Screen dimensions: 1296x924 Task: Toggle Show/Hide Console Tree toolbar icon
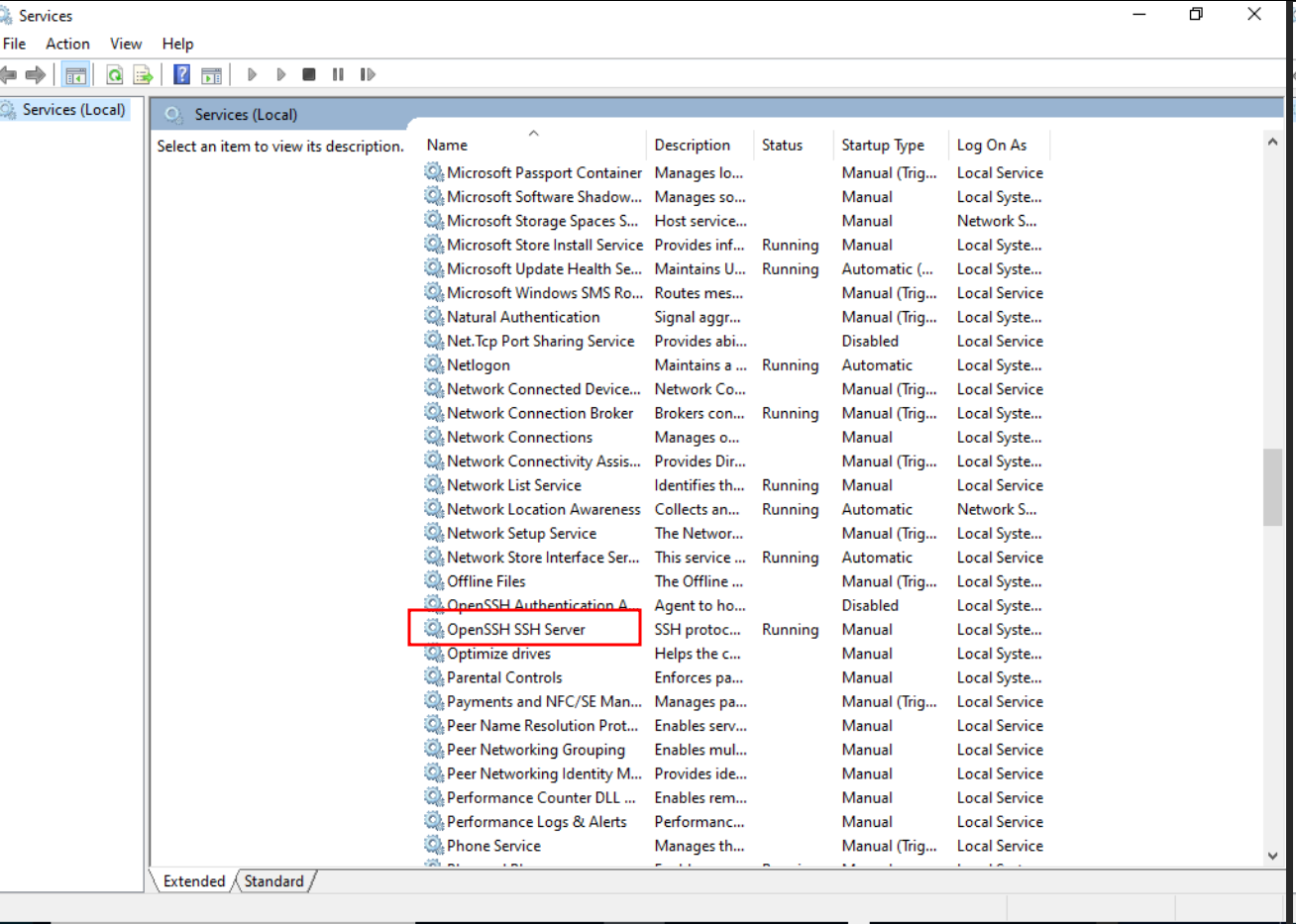click(75, 74)
